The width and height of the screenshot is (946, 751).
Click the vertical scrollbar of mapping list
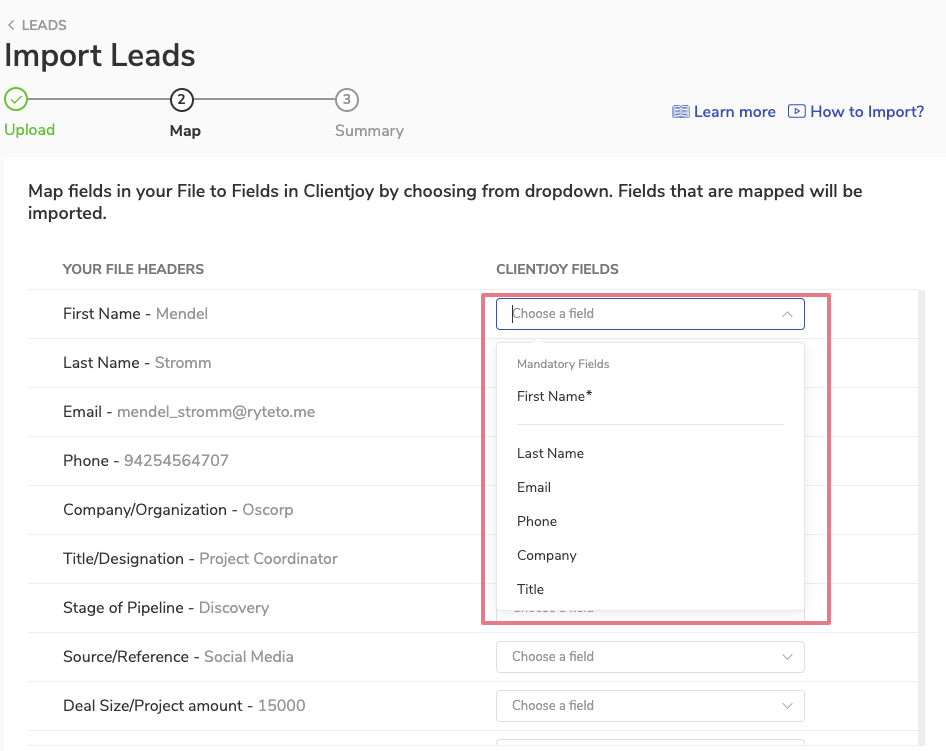[921, 500]
